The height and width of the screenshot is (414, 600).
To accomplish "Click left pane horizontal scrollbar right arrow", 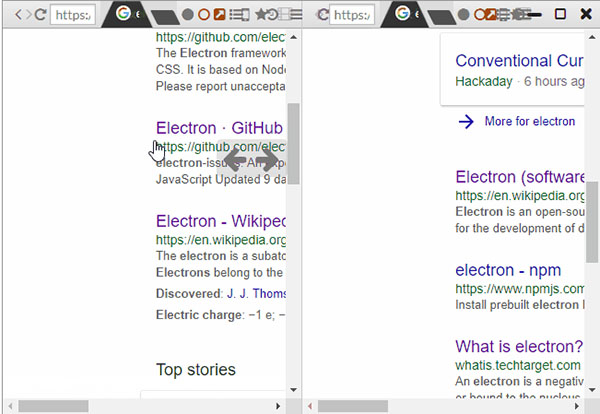I will click(x=278, y=406).
